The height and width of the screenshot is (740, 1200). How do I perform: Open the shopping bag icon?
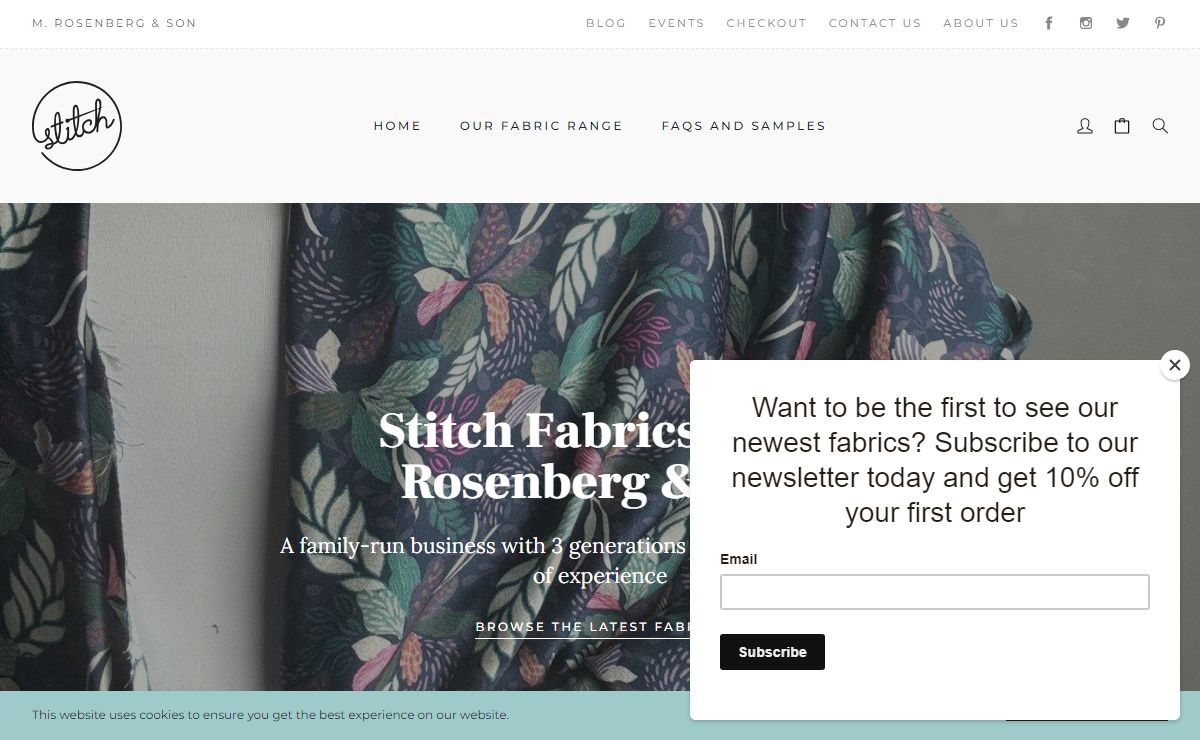click(x=1122, y=126)
